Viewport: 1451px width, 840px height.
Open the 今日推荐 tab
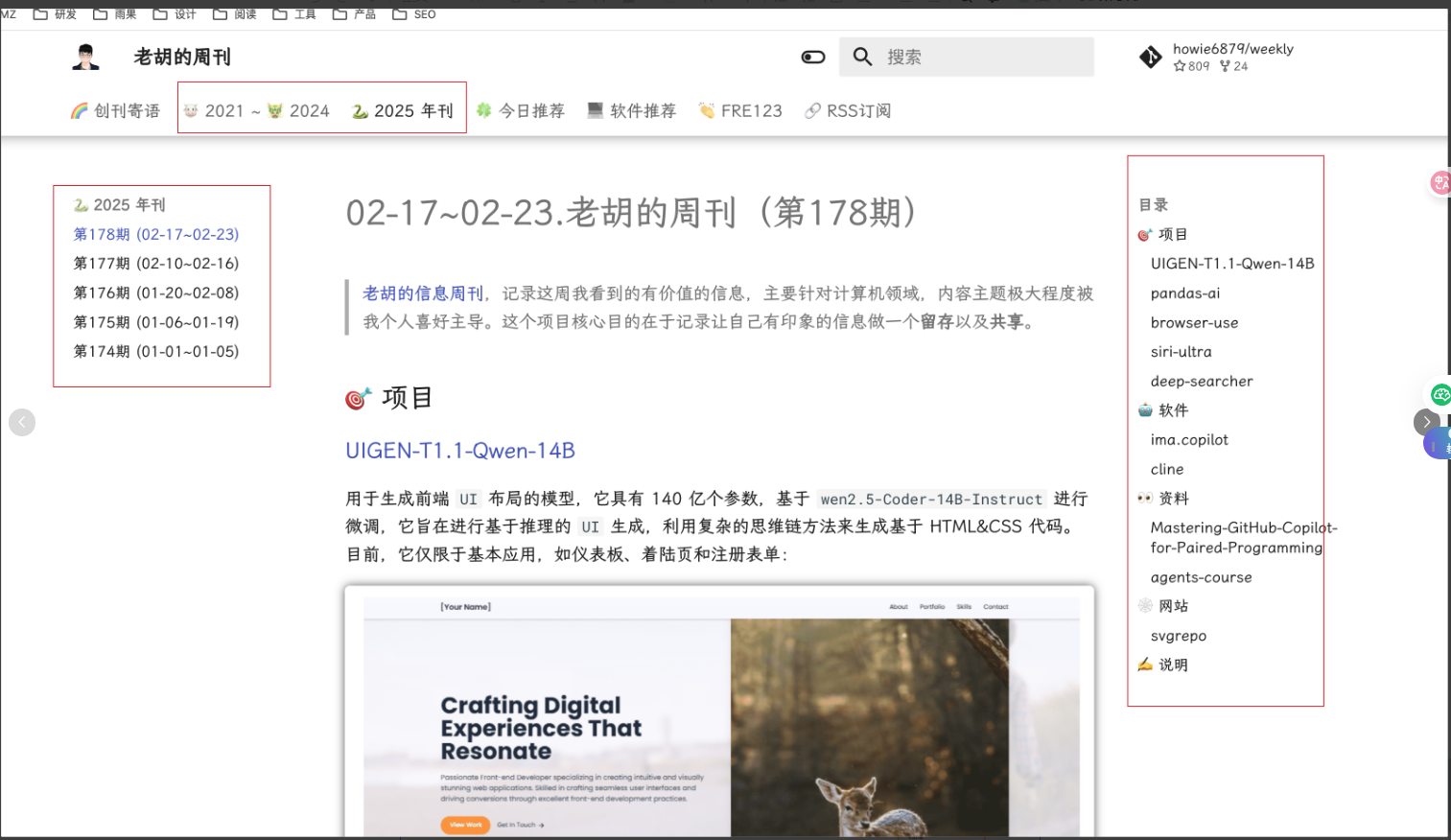[x=521, y=111]
